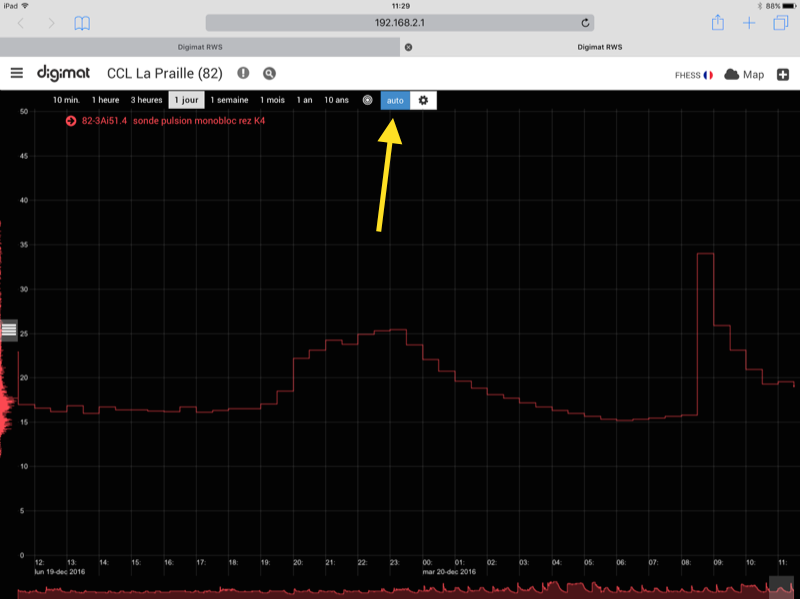This screenshot has height=599, width=800.
Task: Reload the page in Safari
Action: [585, 23]
